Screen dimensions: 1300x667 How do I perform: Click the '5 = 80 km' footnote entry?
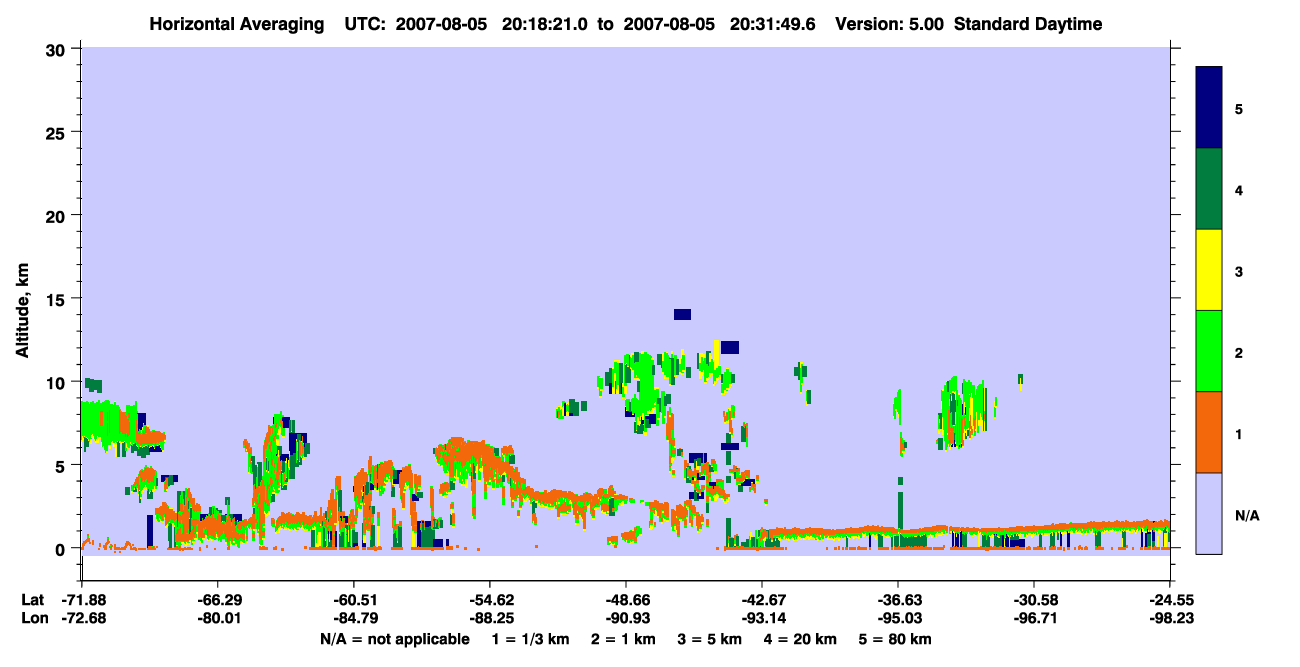[896, 639]
